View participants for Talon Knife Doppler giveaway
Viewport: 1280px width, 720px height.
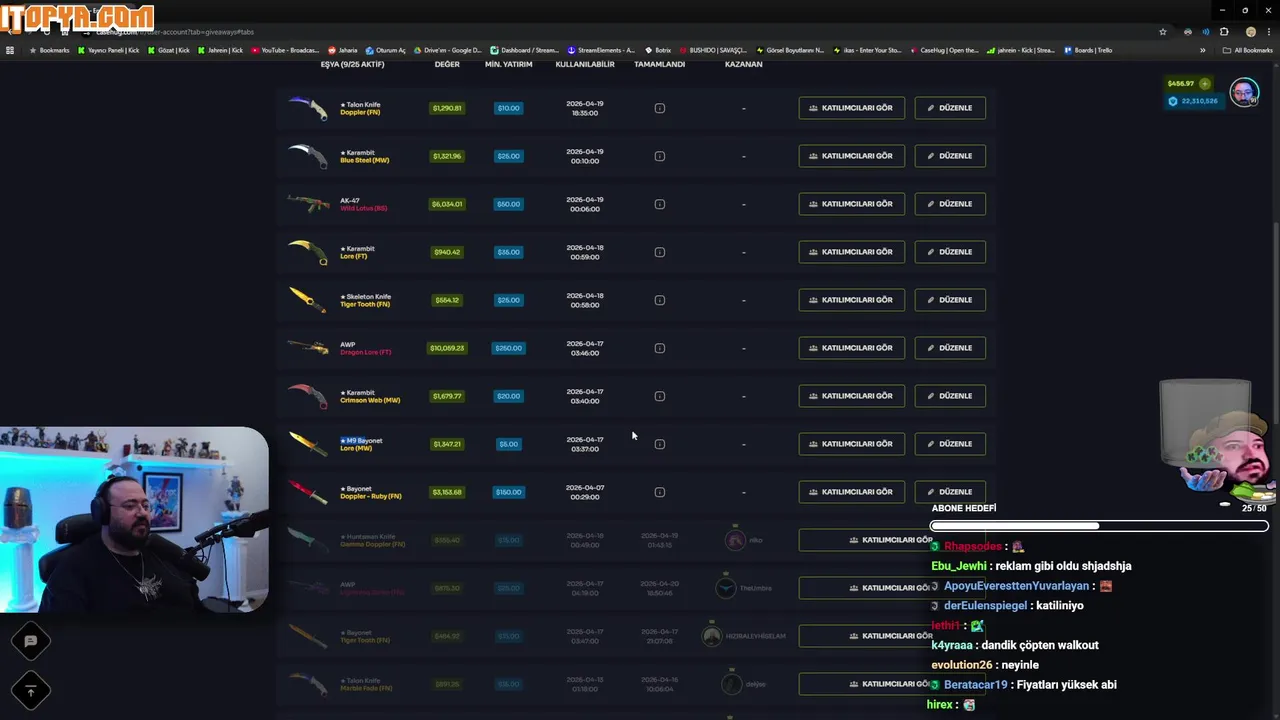tap(851, 108)
